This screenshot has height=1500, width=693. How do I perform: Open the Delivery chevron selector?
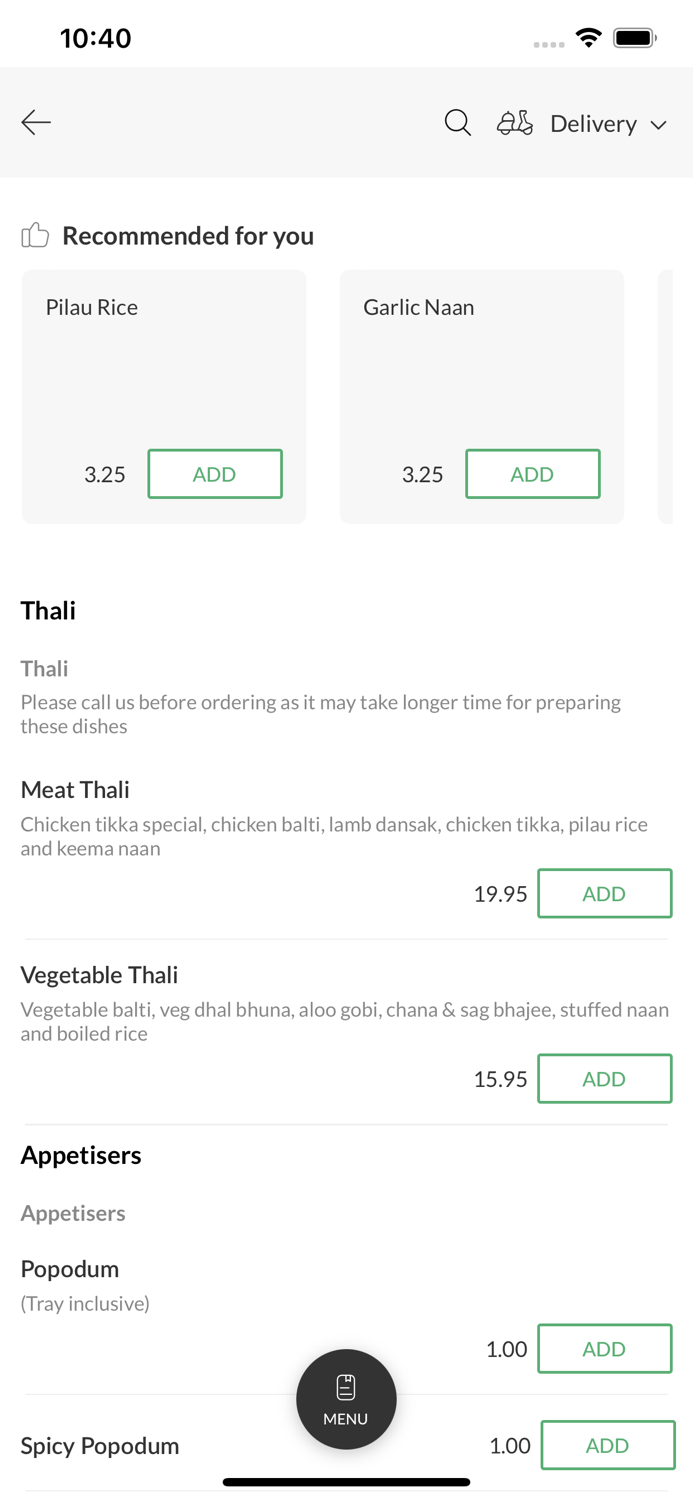tap(660, 125)
